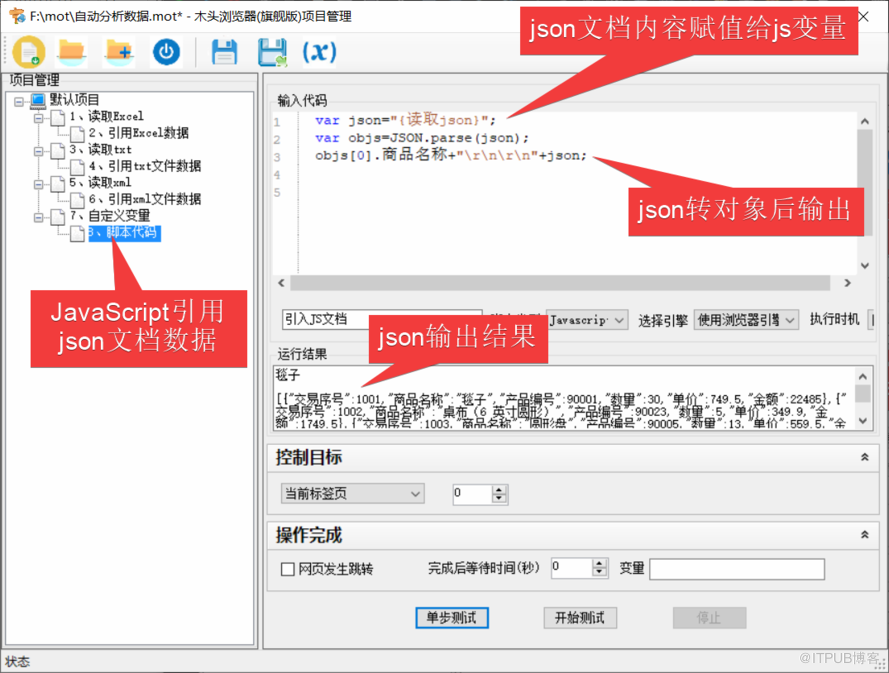The height and width of the screenshot is (673, 889).
Task: Click the 开始测试 button
Action: click(x=579, y=617)
